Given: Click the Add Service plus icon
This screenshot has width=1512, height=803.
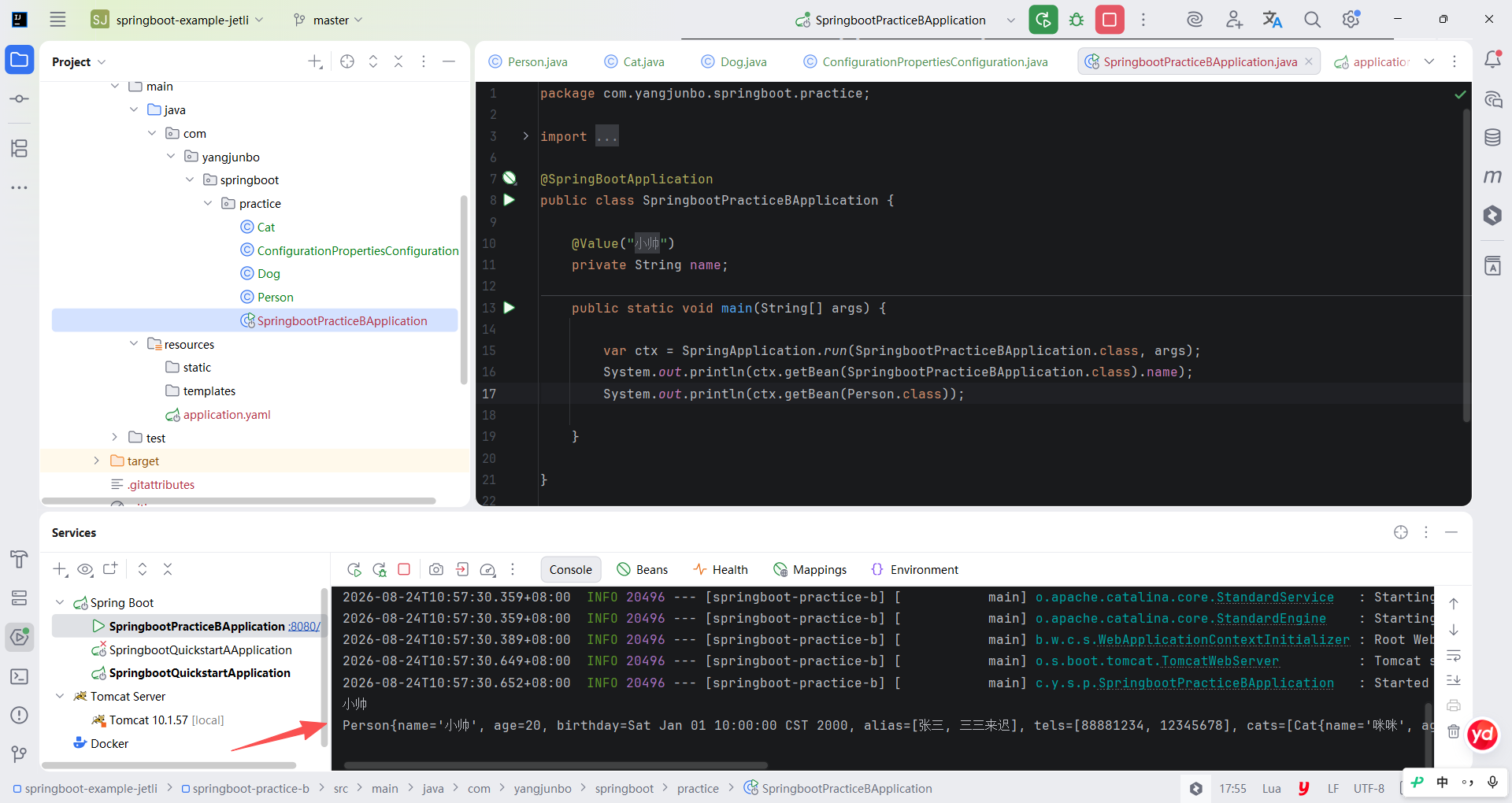Looking at the screenshot, I should tap(60, 569).
